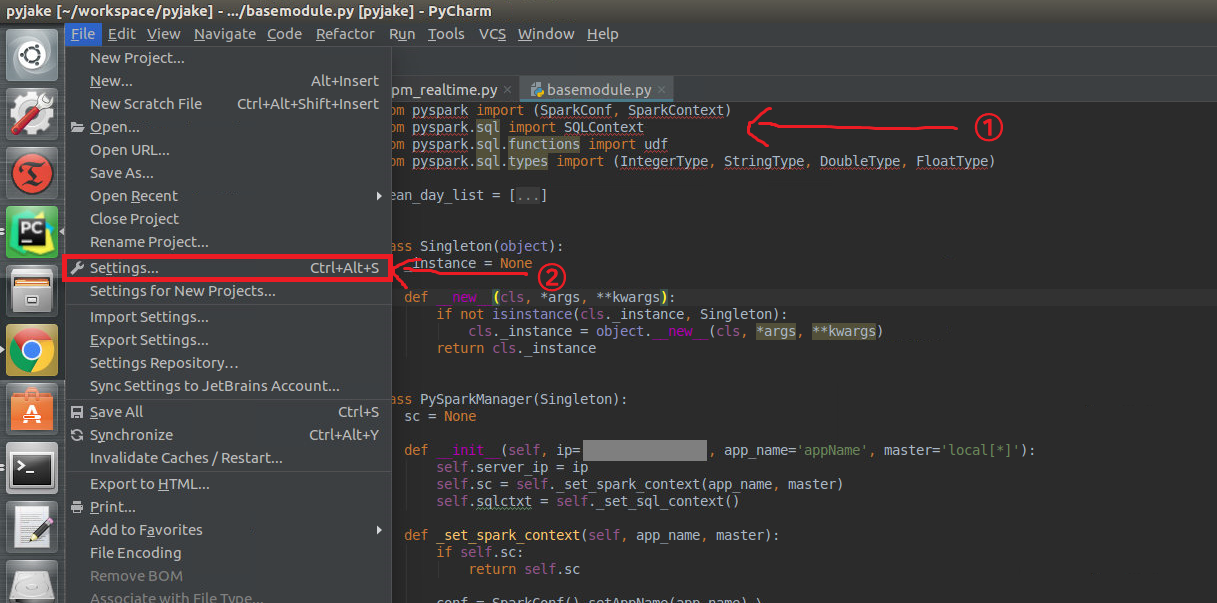The width and height of the screenshot is (1217, 603).
Task: Expand the Open Recent submenu arrow
Action: point(379,196)
